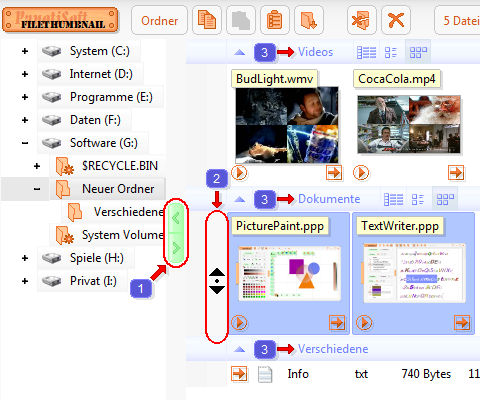Viewport: 480px width, 400px height.
Task: Click the TextWriter.ppp open arrow icon
Action: tap(462, 323)
